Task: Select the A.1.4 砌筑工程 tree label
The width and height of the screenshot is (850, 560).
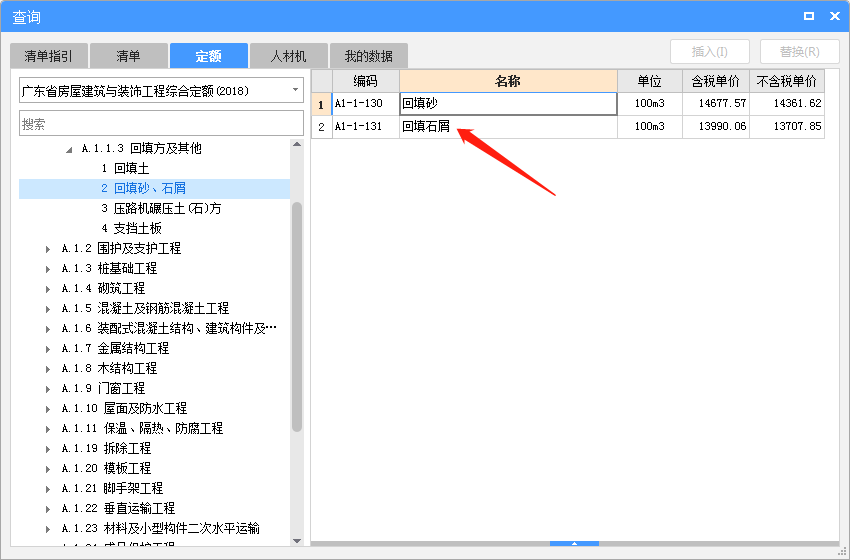Action: pyautogui.click(x=104, y=289)
